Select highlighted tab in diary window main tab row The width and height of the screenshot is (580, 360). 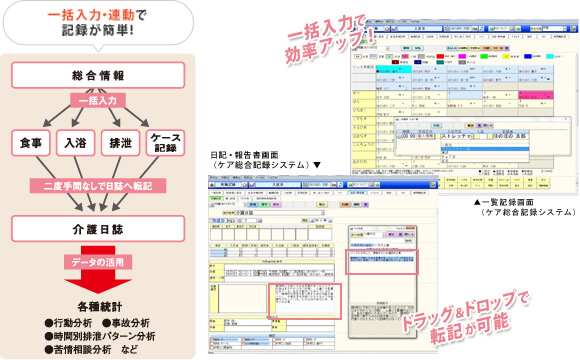click(x=357, y=193)
